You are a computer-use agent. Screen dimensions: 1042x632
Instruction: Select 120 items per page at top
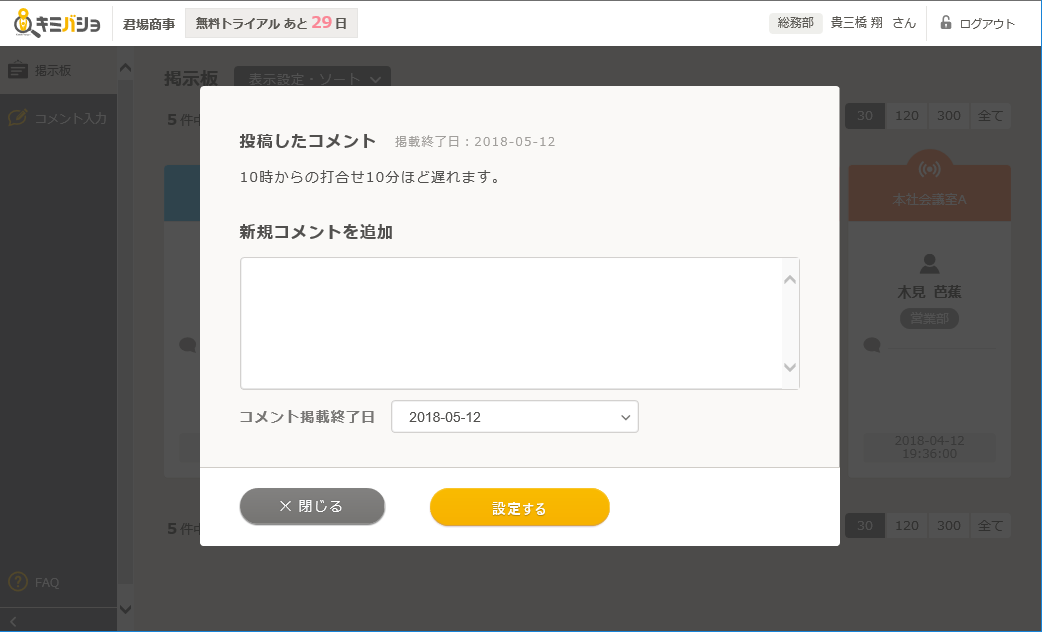pos(906,116)
